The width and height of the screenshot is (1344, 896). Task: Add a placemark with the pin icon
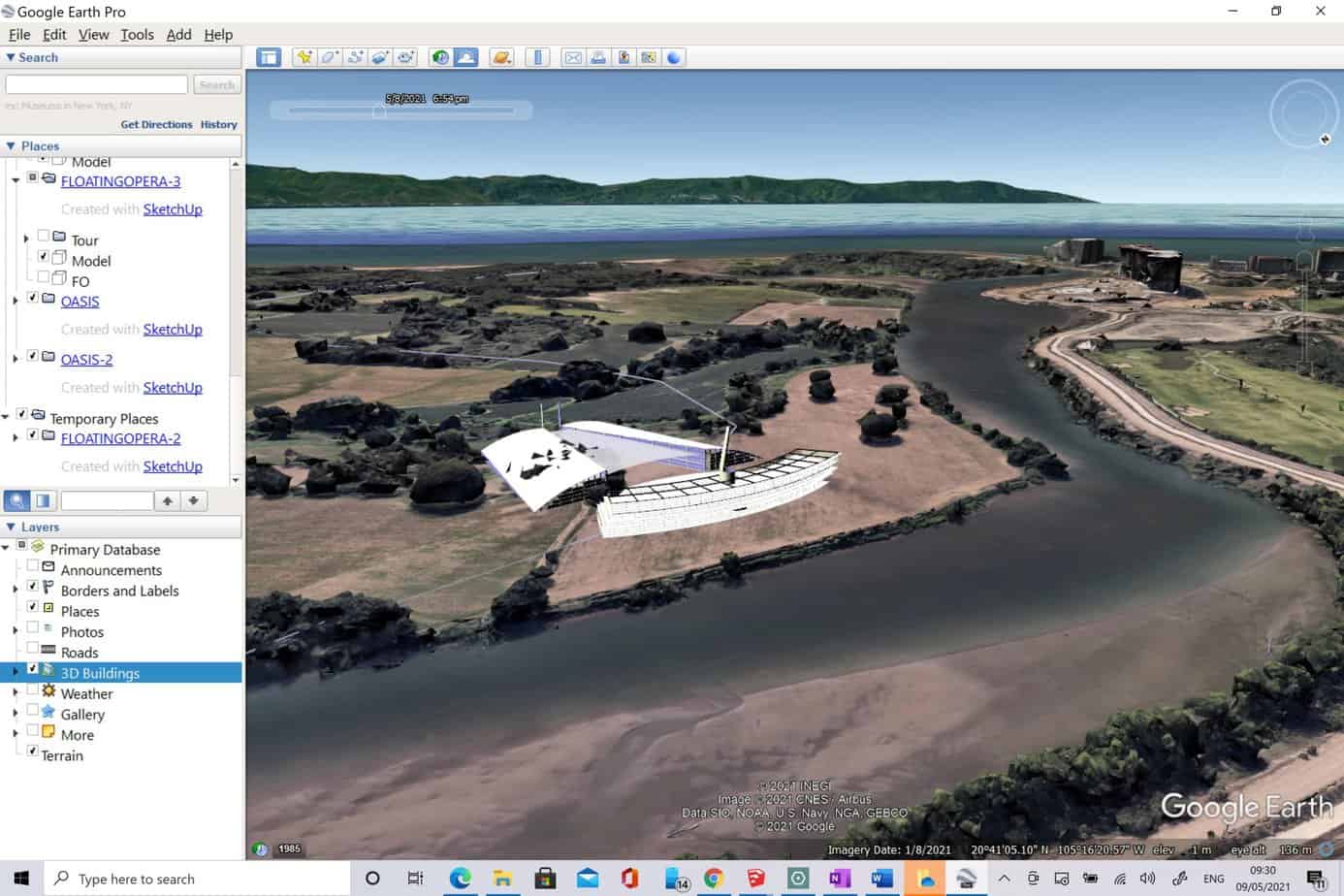pyautogui.click(x=304, y=57)
